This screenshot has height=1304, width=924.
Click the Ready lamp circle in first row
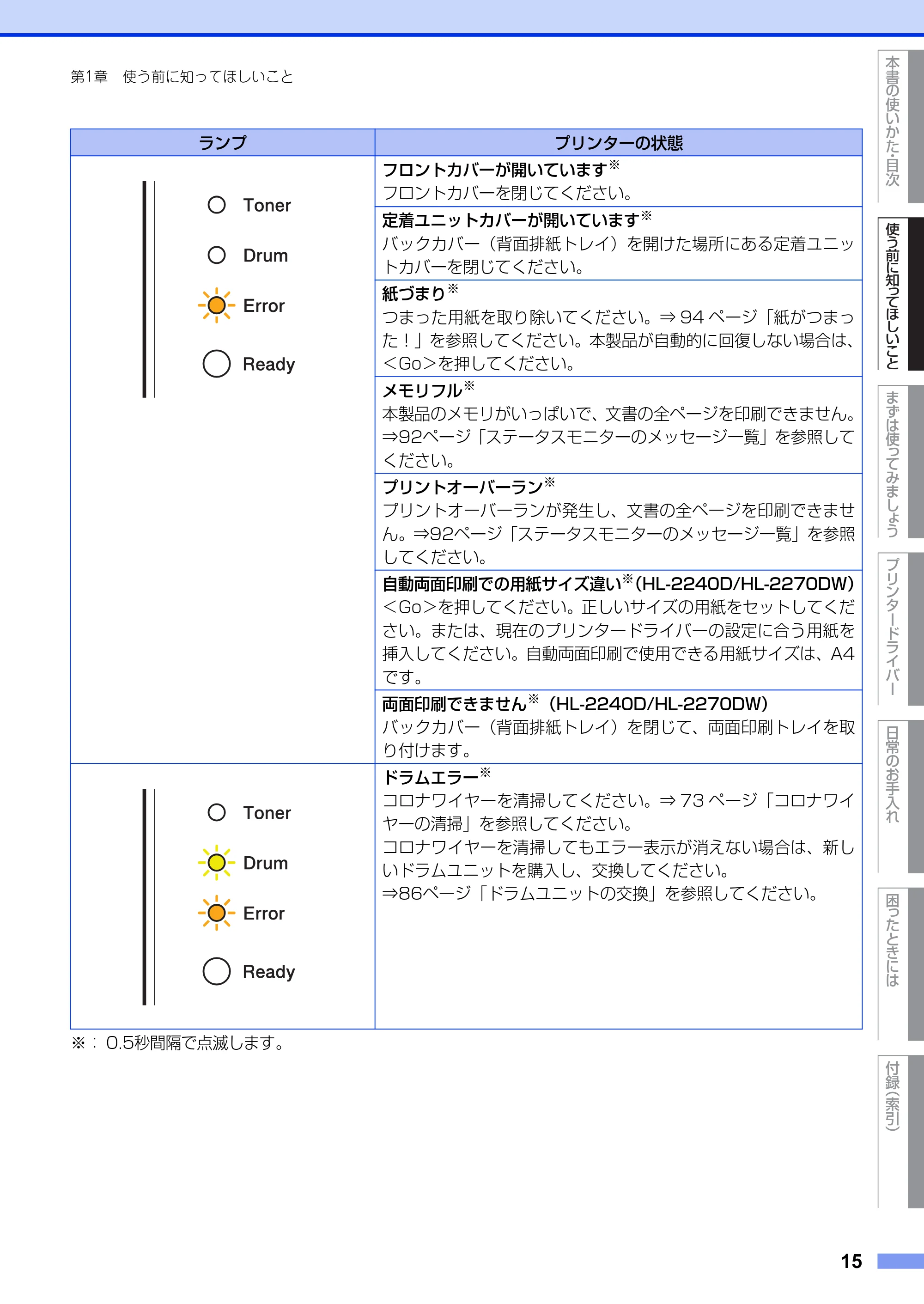(x=216, y=364)
